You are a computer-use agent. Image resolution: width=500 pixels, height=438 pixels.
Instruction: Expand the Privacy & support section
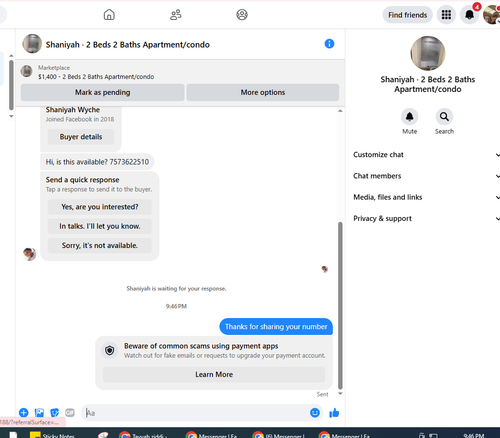426,219
